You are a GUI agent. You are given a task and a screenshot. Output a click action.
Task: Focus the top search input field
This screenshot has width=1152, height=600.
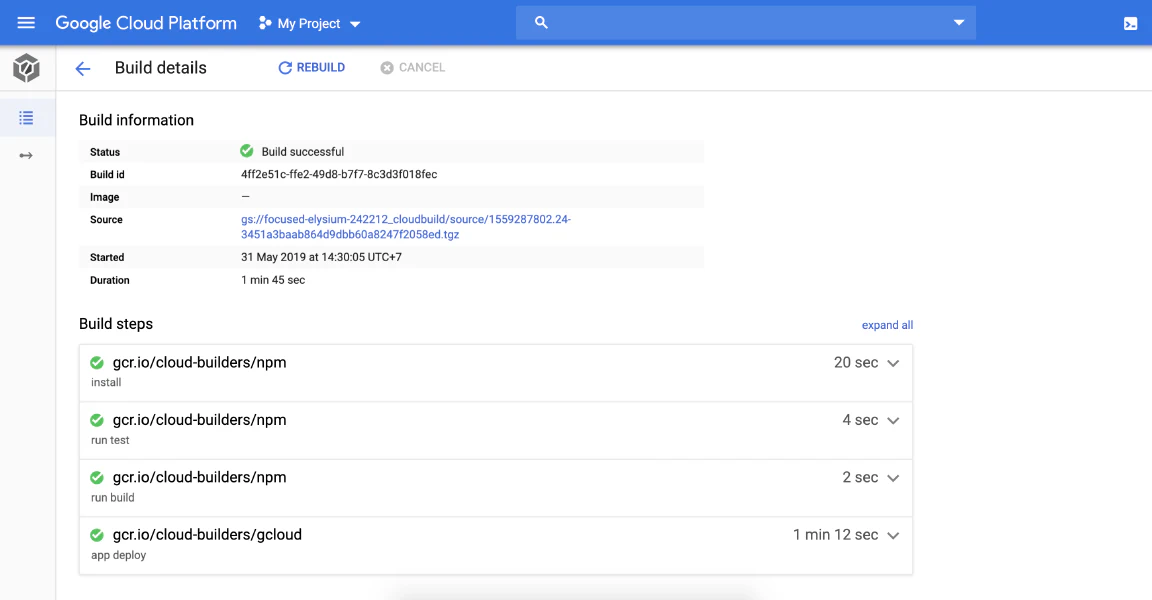click(746, 23)
